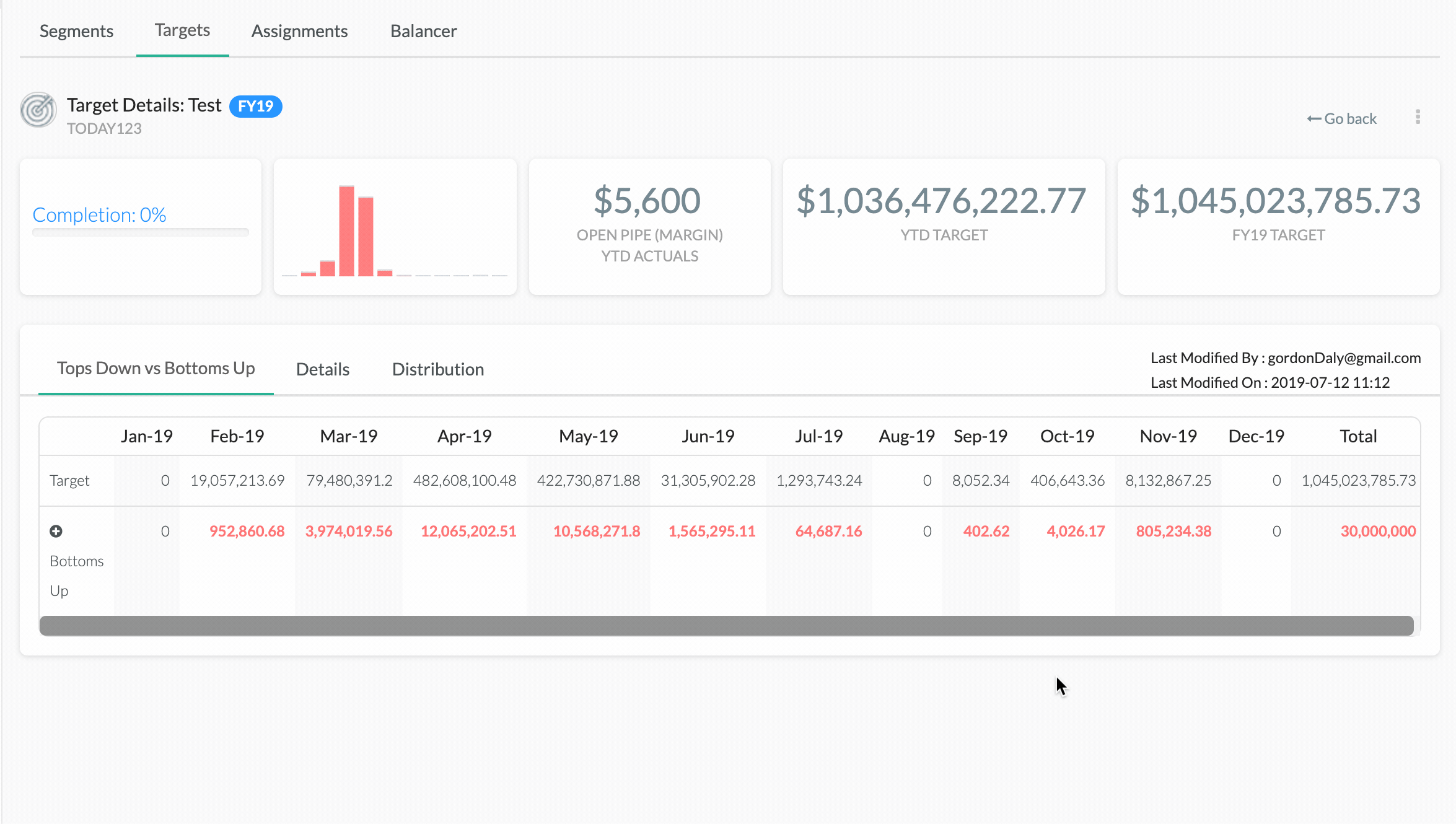Select Tops Down vs Bottoms Up tab
Screen dimensions: 1456x824
coord(156,368)
